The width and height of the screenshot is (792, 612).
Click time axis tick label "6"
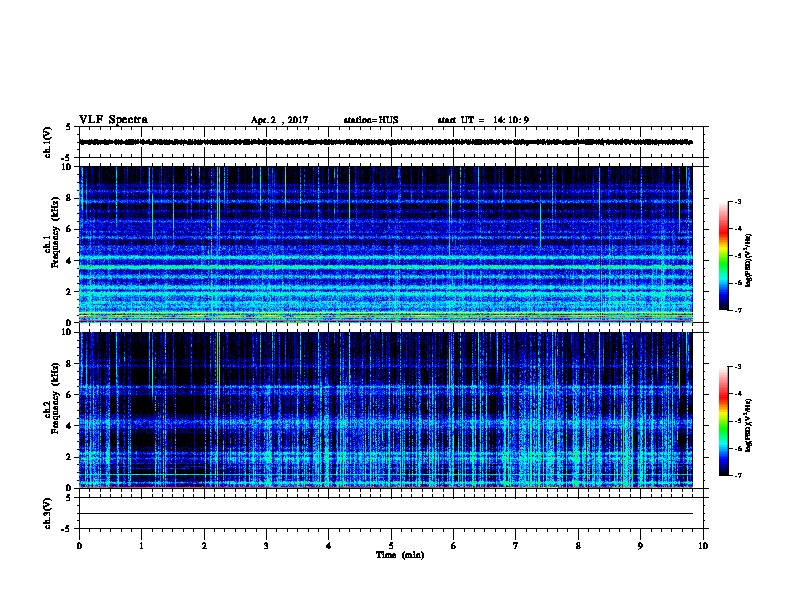coord(453,546)
